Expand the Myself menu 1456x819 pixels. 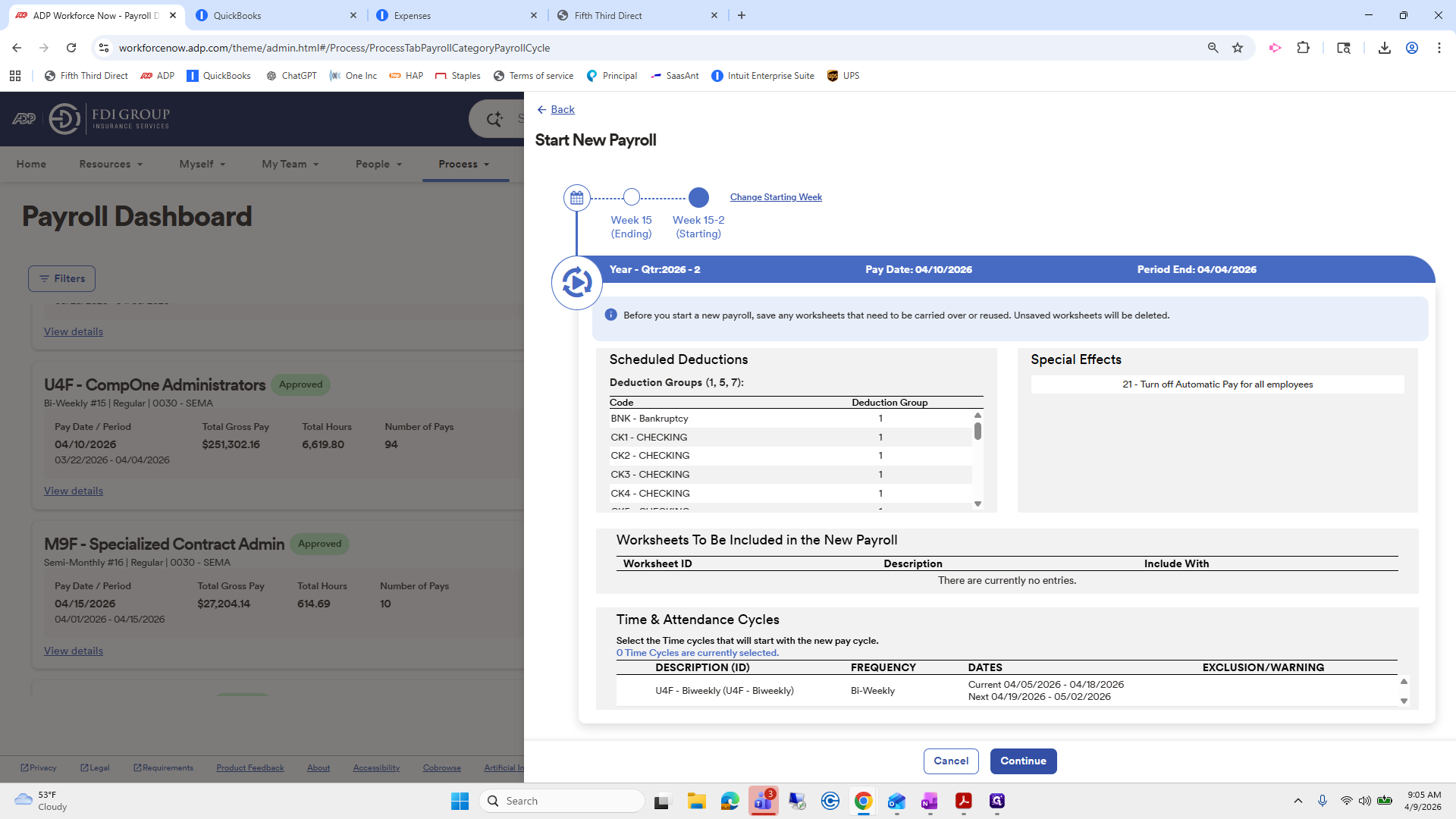(x=202, y=164)
